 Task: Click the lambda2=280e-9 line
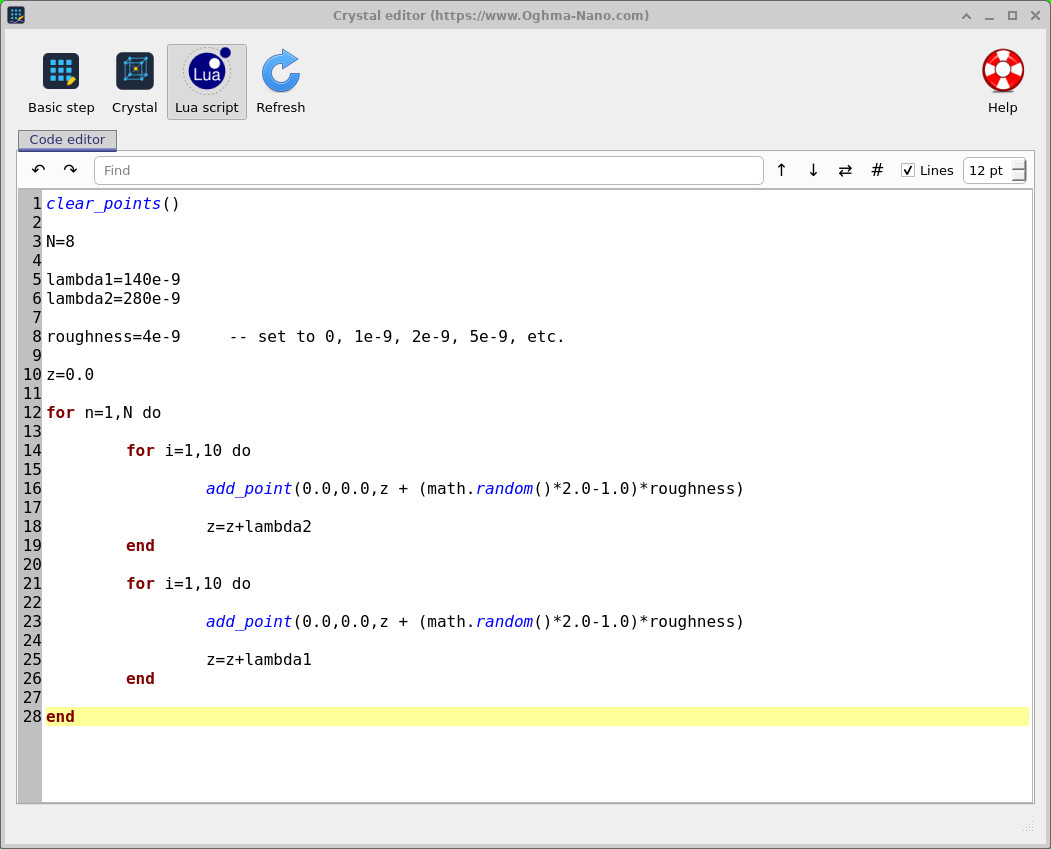point(113,298)
